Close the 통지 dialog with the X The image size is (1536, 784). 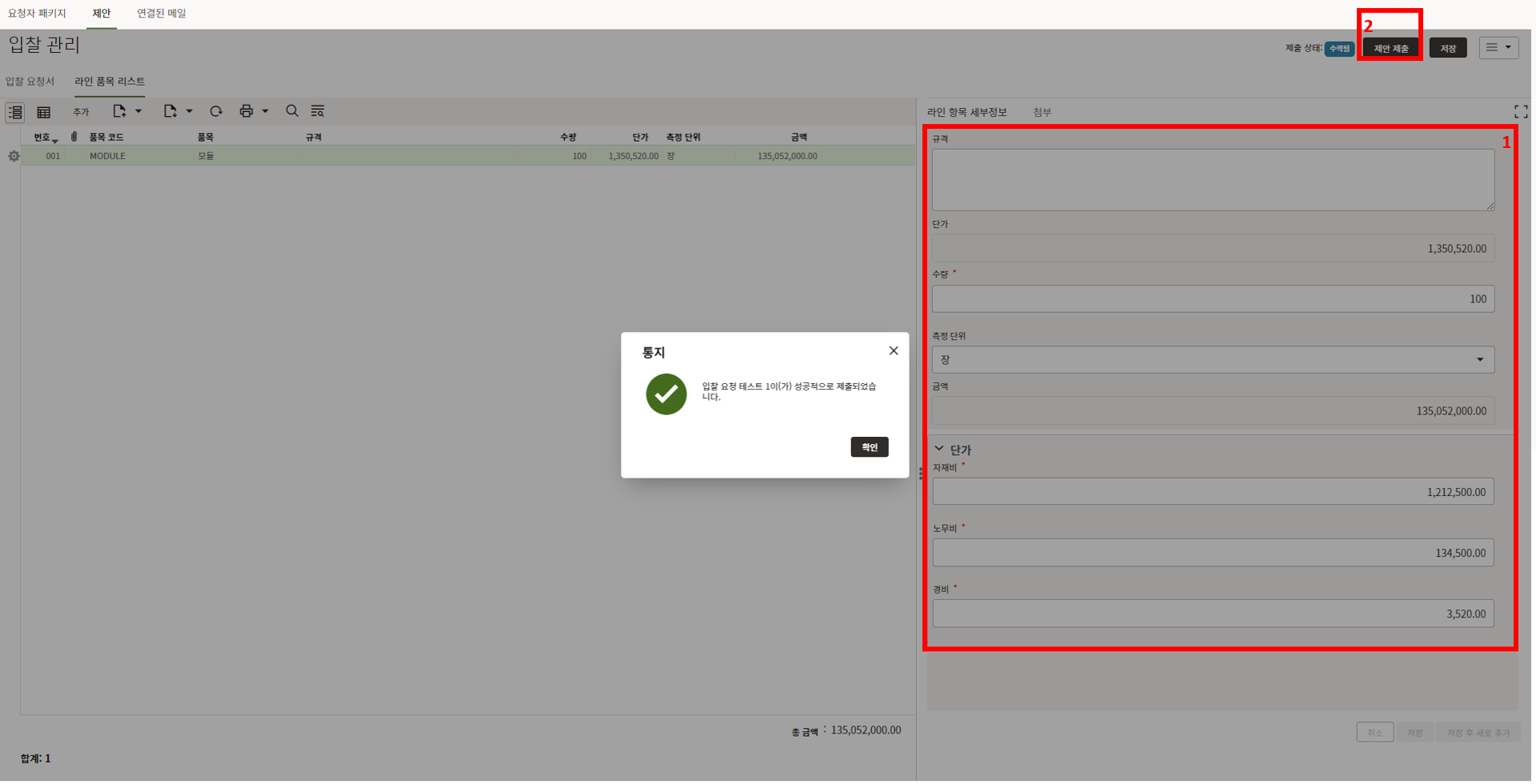pos(894,351)
